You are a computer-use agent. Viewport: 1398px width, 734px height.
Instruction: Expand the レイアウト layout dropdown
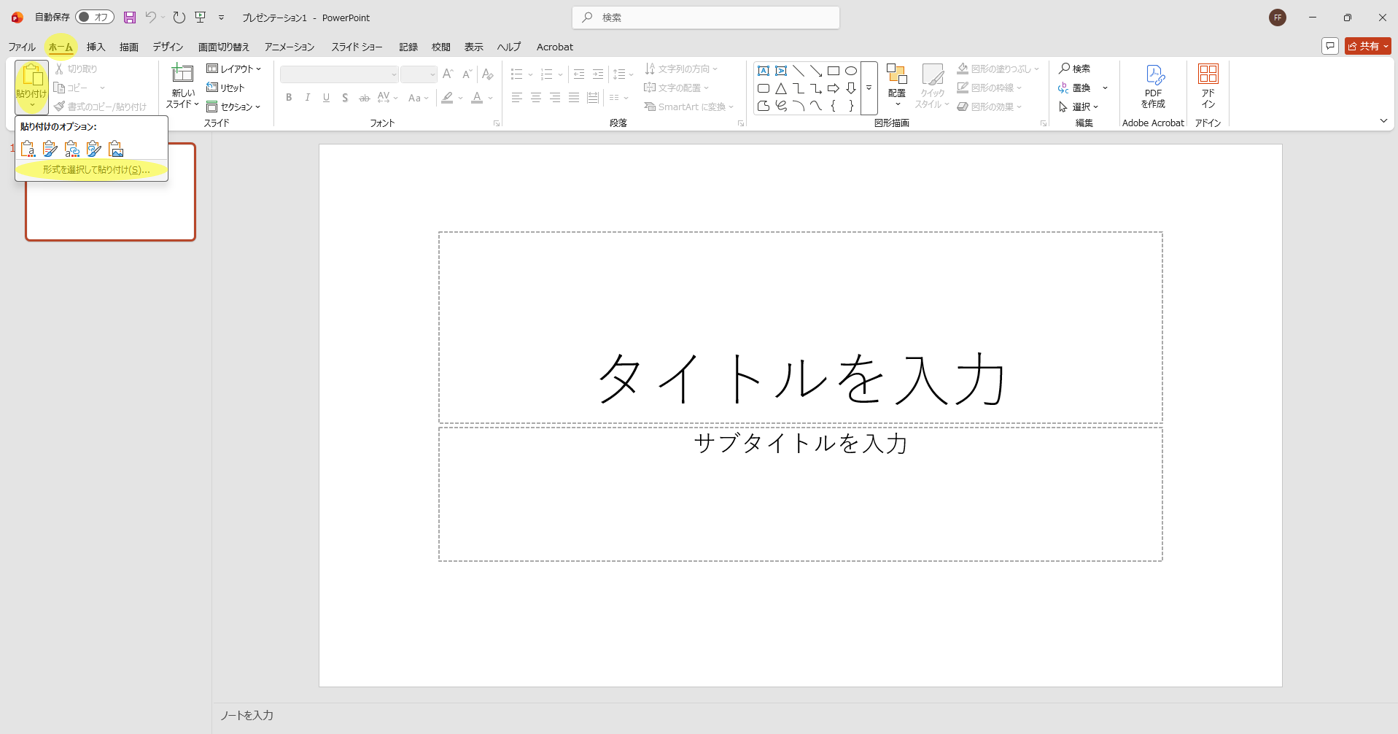coord(234,69)
